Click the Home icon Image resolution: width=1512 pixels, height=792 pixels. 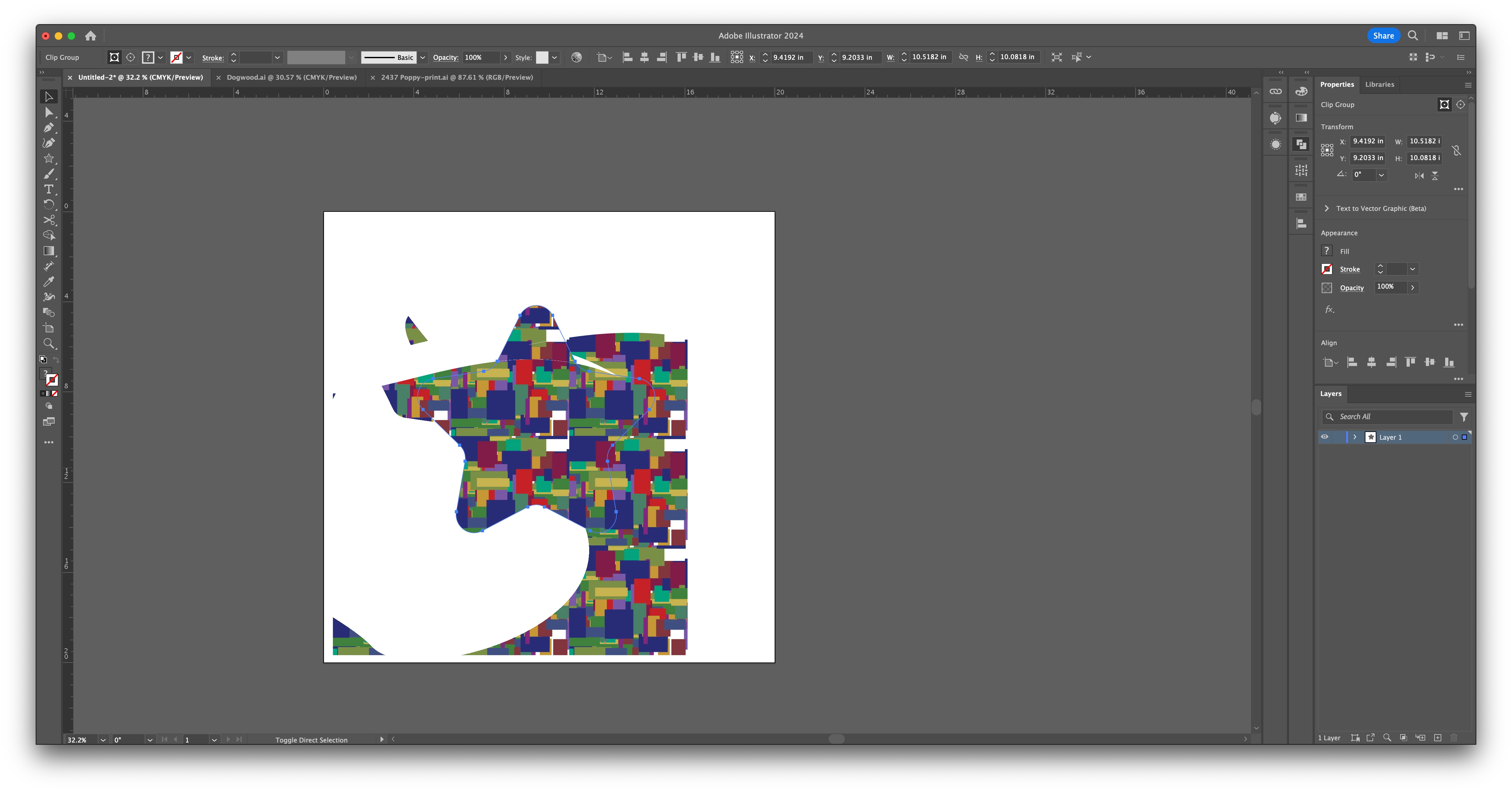90,36
